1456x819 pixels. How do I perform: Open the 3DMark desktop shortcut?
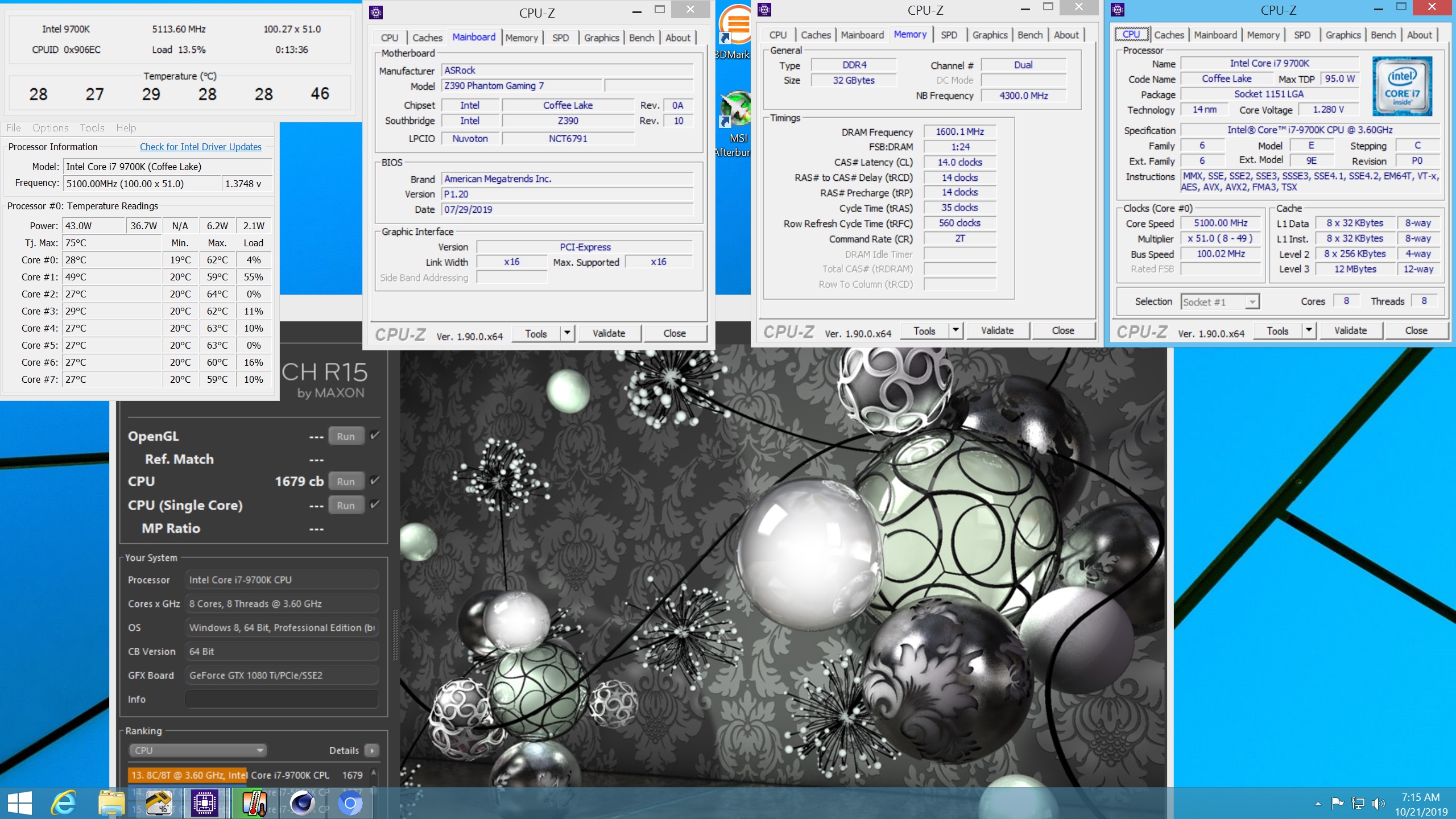tap(734, 33)
